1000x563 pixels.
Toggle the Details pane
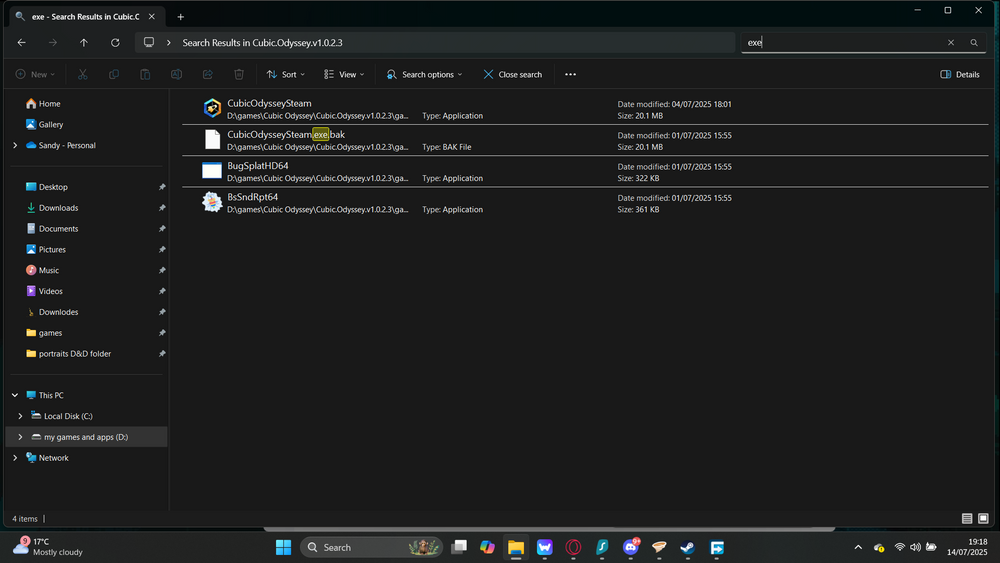[x=960, y=75]
